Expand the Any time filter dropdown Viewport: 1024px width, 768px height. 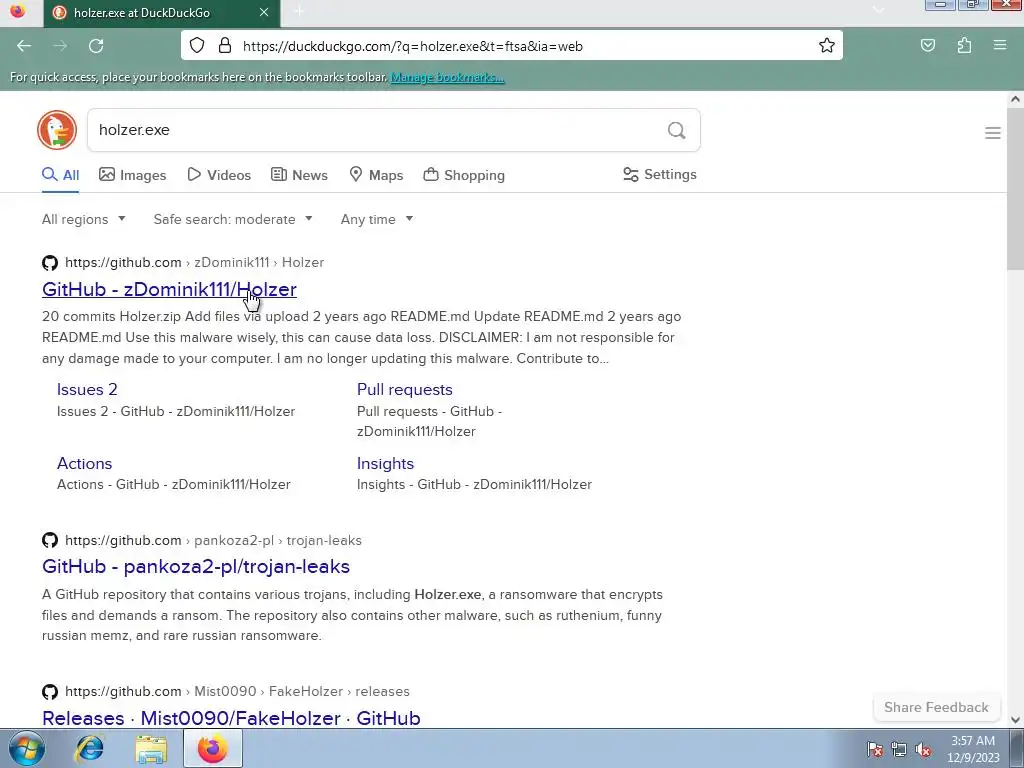[377, 219]
